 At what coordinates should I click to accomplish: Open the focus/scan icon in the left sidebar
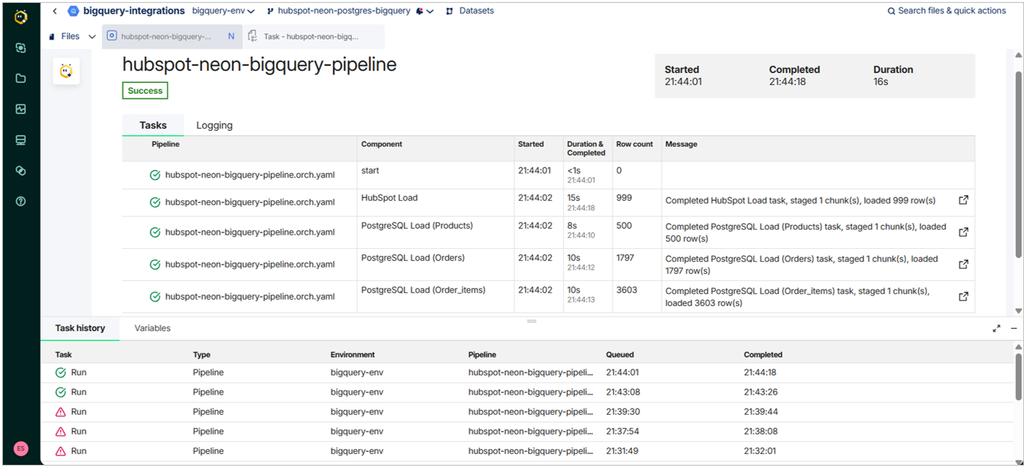[x=20, y=48]
